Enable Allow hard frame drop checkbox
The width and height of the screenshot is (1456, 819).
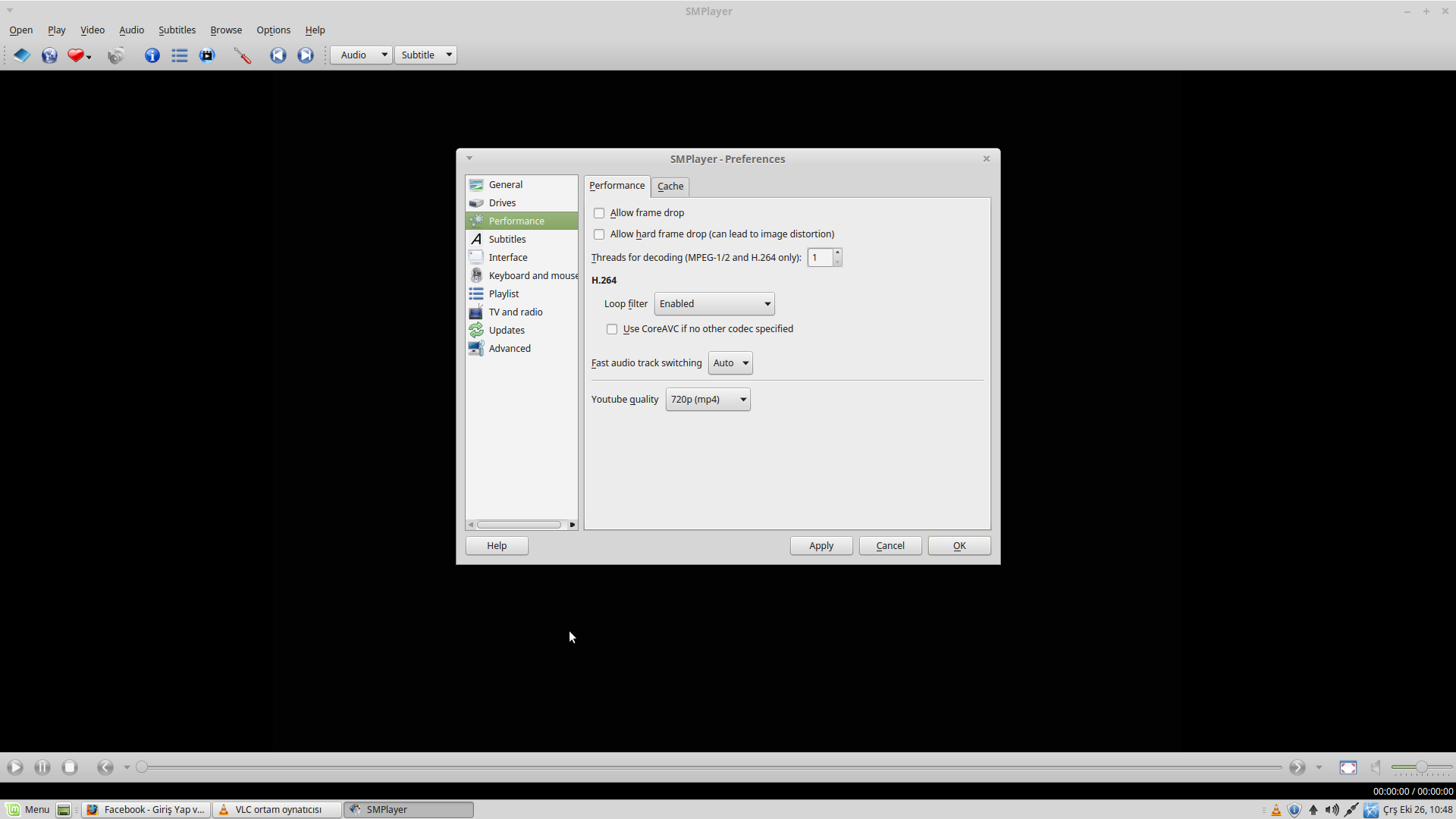(599, 234)
